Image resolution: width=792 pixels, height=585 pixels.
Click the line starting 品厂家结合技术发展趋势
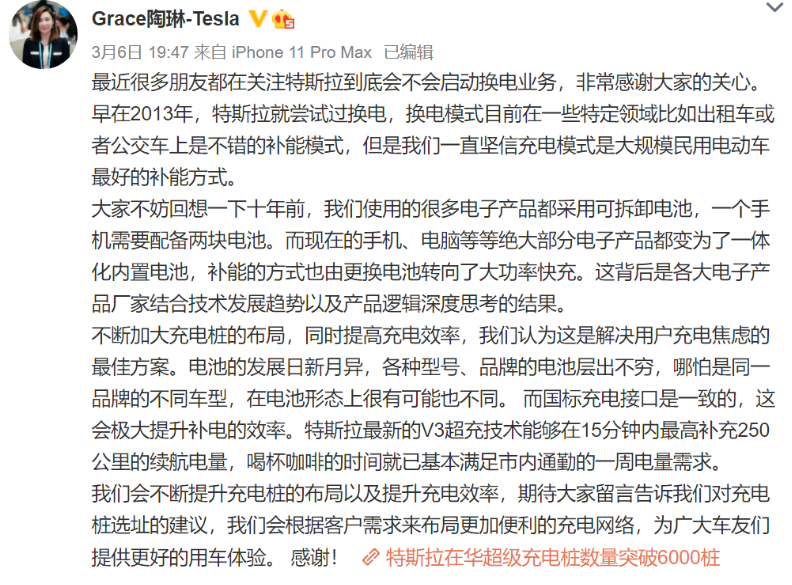(x=329, y=304)
